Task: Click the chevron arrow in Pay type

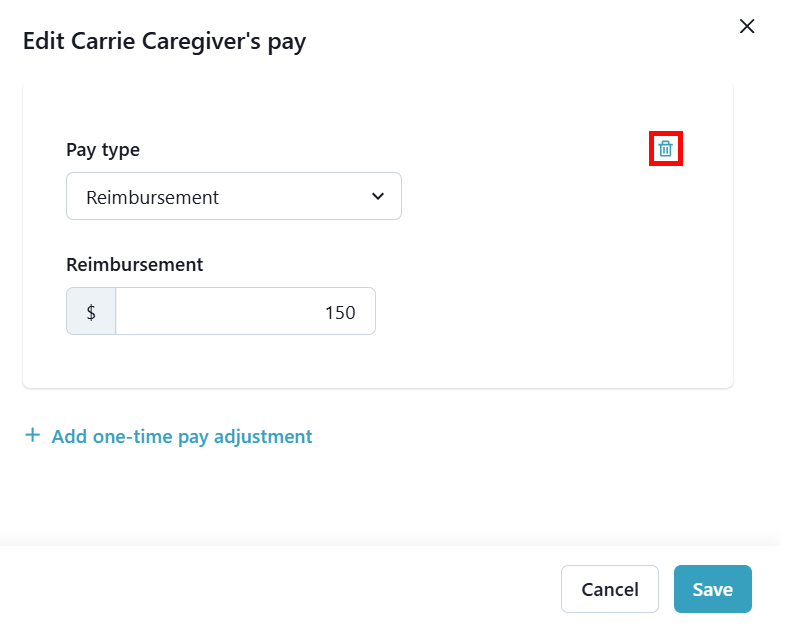Action: 377,197
